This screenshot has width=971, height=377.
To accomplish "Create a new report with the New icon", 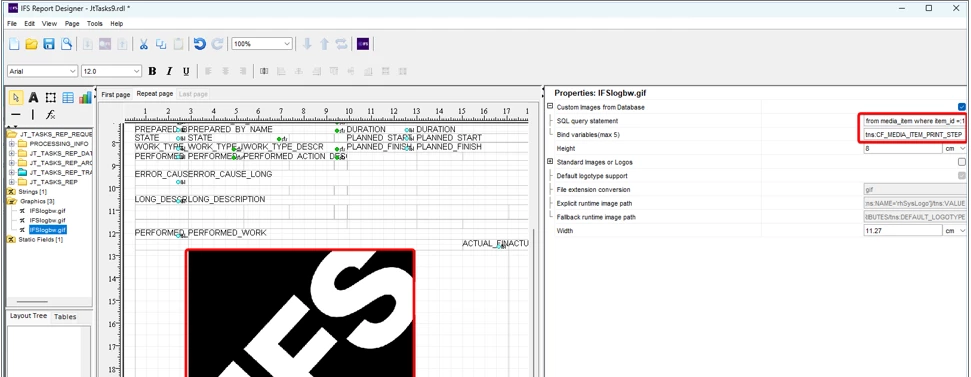I will click(x=14, y=44).
